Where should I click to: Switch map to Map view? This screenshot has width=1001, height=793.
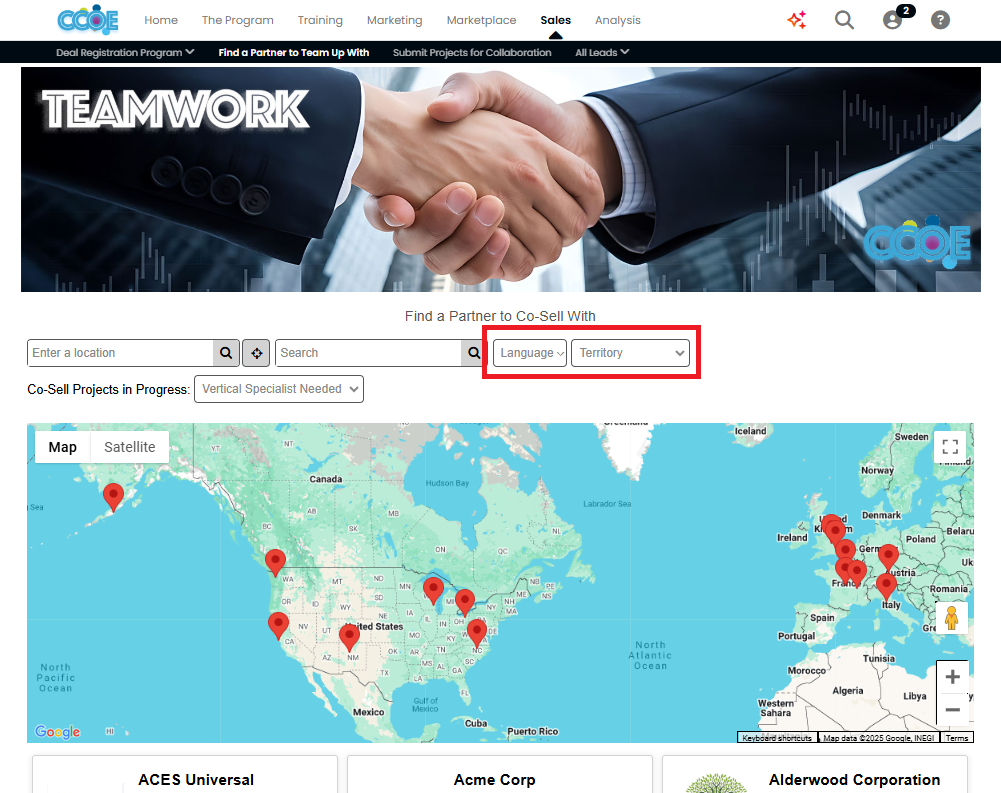tap(63, 447)
